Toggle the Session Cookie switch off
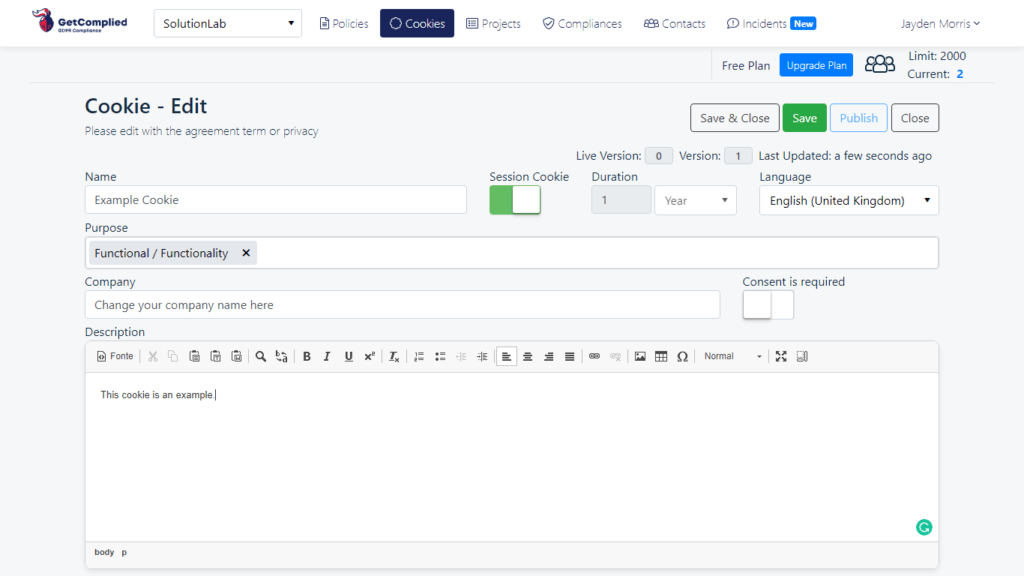Image resolution: width=1024 pixels, height=576 pixels. [x=514, y=199]
